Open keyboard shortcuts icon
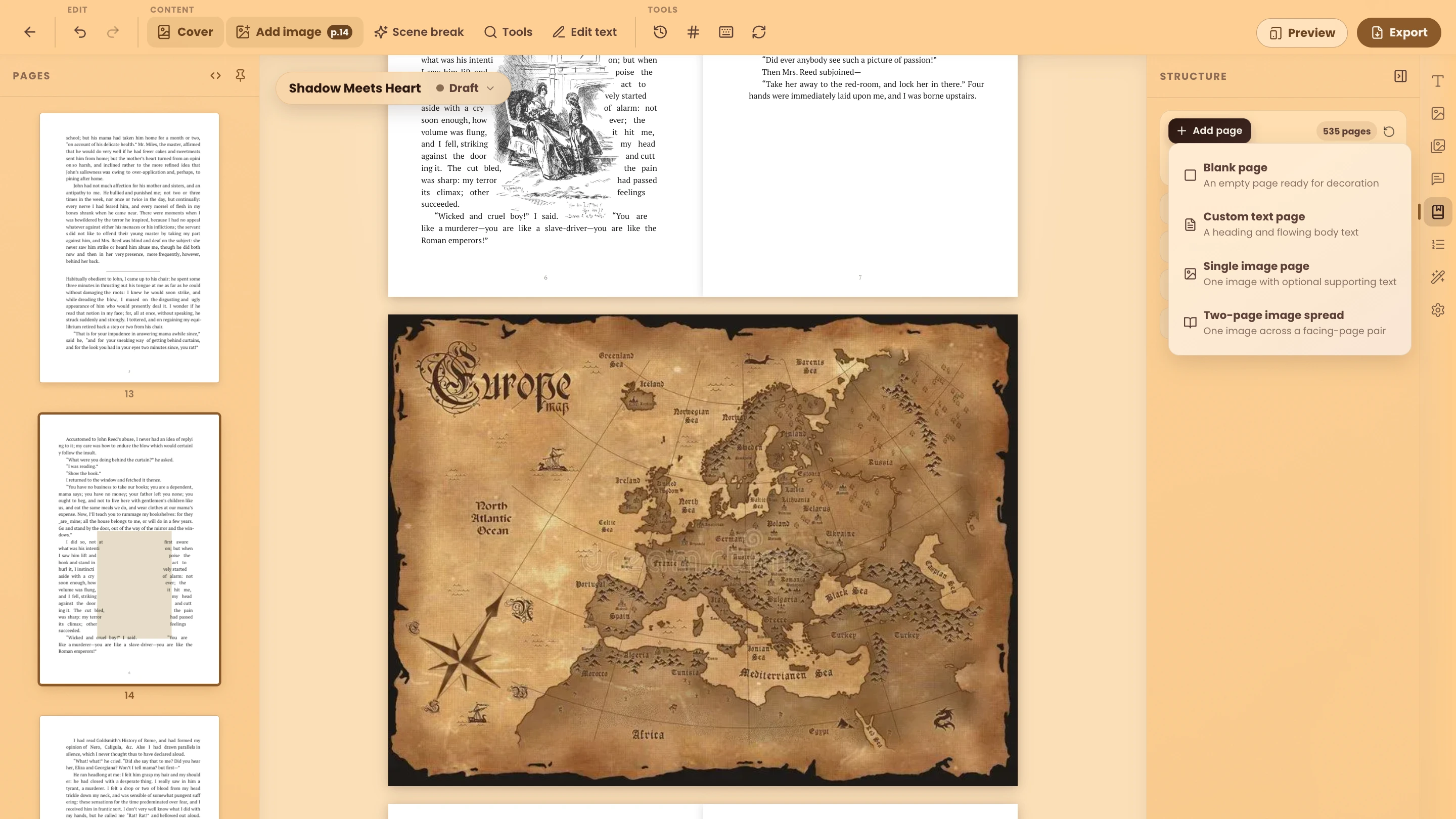Image resolution: width=1456 pixels, height=819 pixels. (726, 32)
